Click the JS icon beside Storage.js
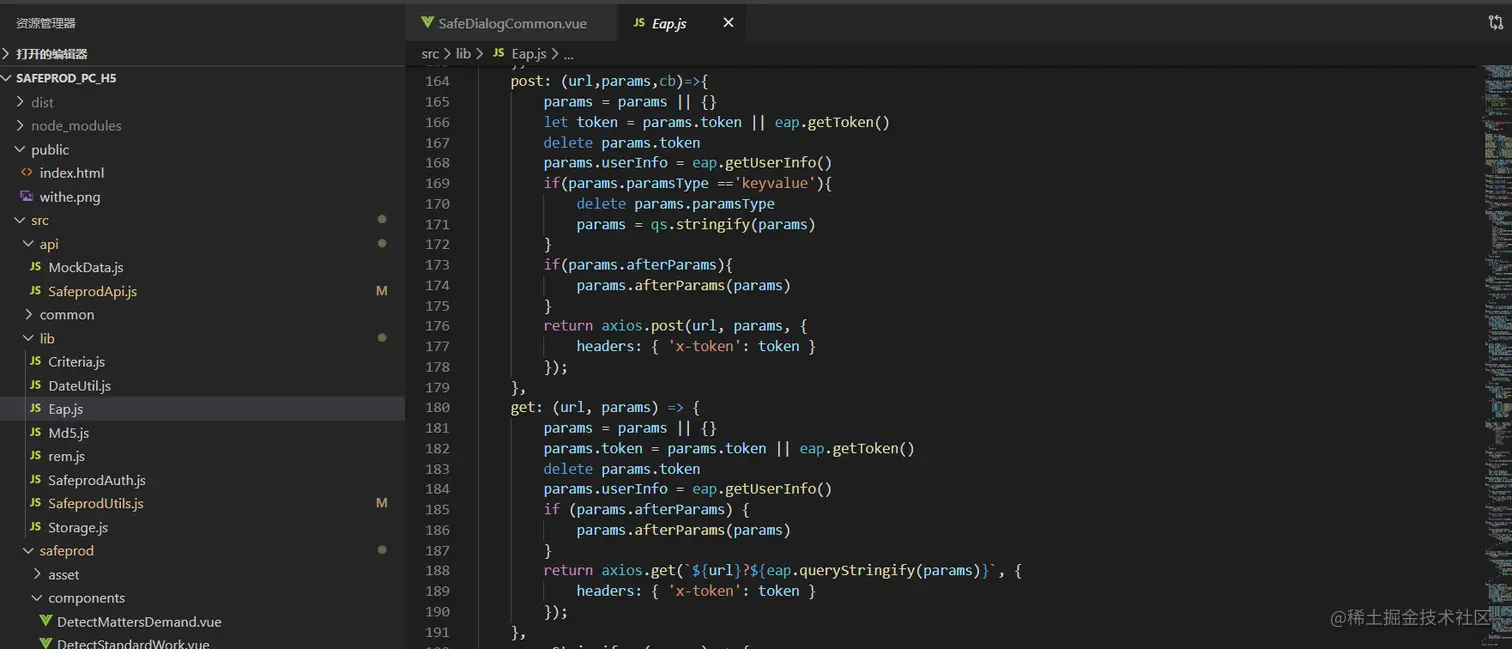 [36, 527]
